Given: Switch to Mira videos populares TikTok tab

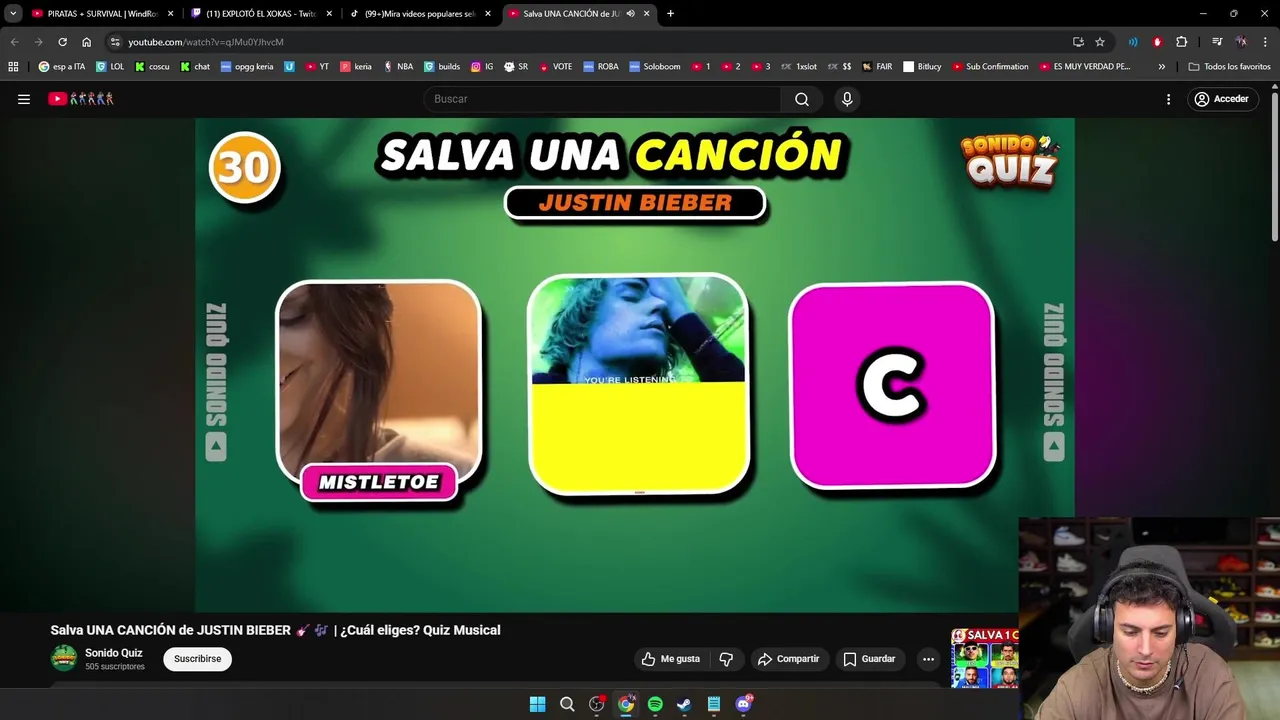Looking at the screenshot, I should click(420, 14).
